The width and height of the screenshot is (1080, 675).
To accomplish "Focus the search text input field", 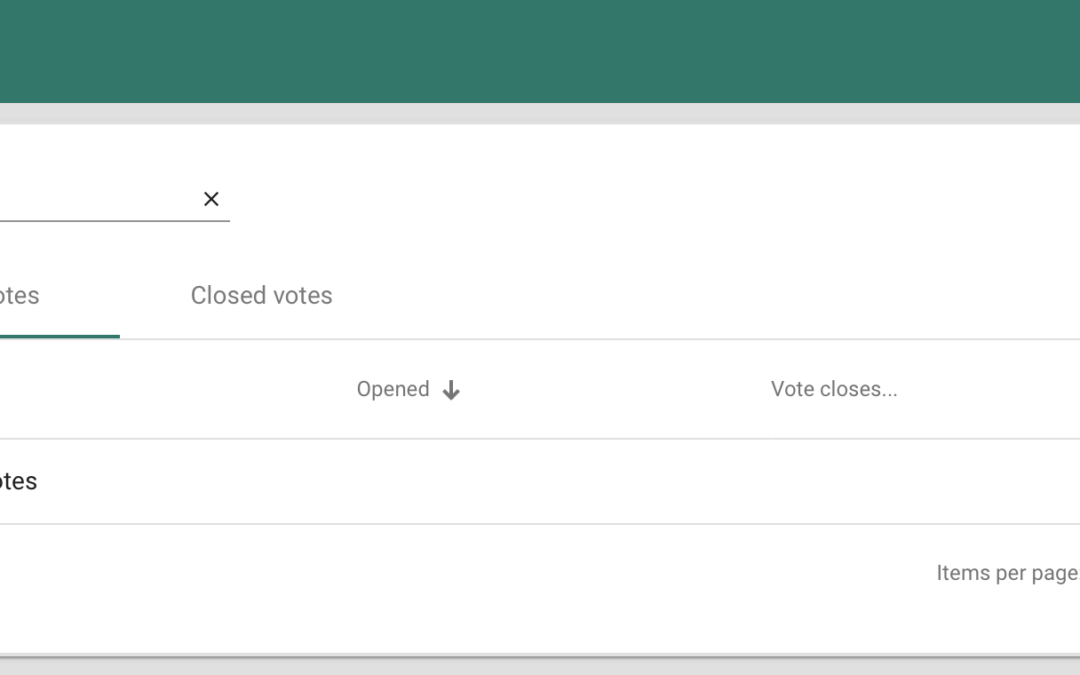I will tap(90, 199).
